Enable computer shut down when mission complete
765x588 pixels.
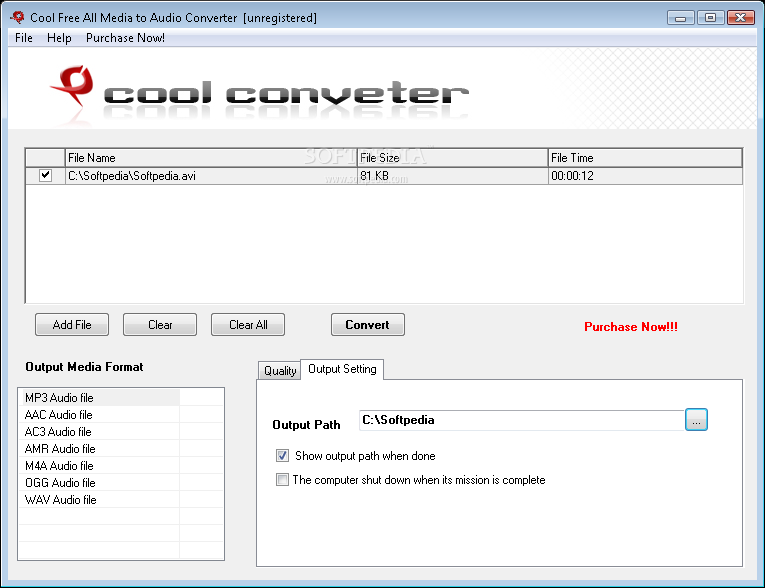pyautogui.click(x=282, y=480)
